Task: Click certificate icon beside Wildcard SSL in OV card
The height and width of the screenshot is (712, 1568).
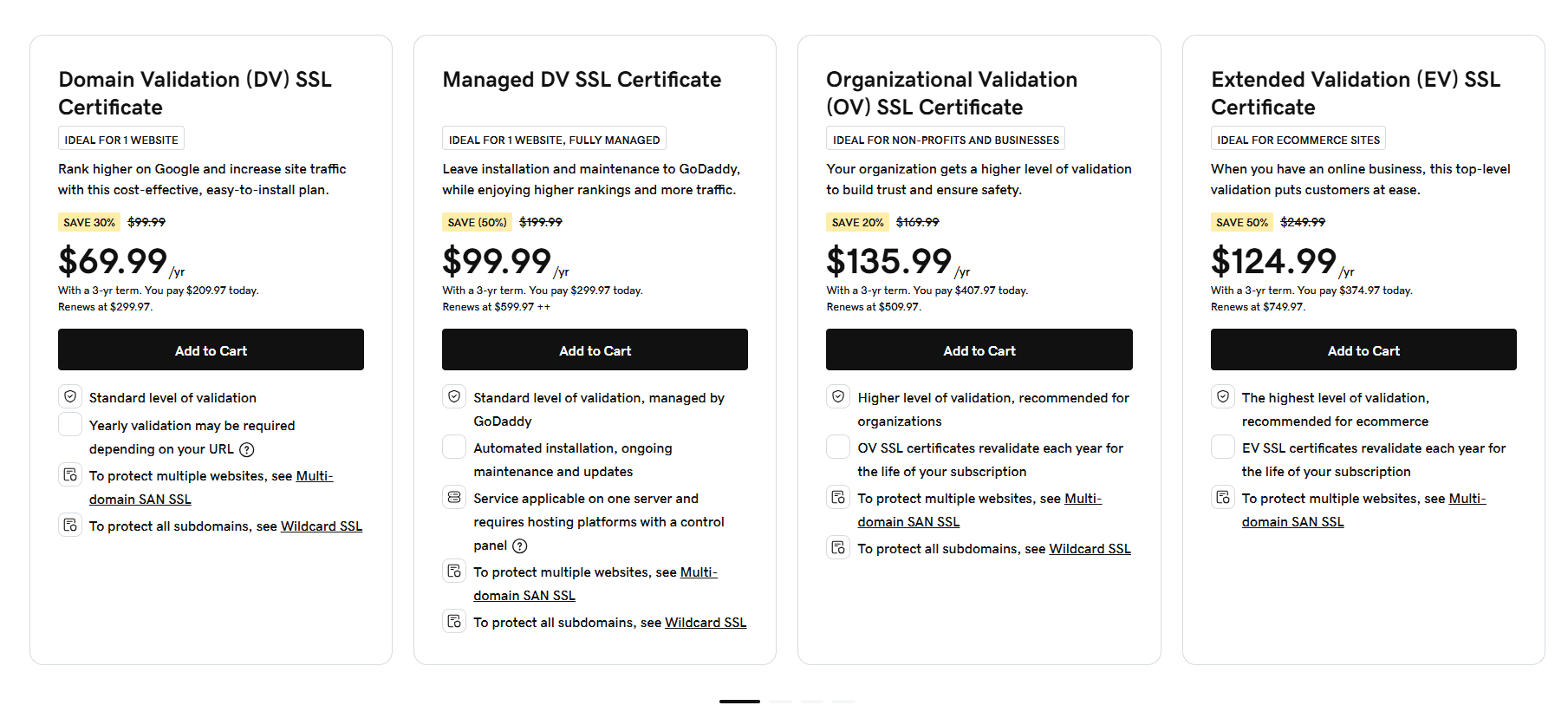Action: pyautogui.click(x=838, y=548)
